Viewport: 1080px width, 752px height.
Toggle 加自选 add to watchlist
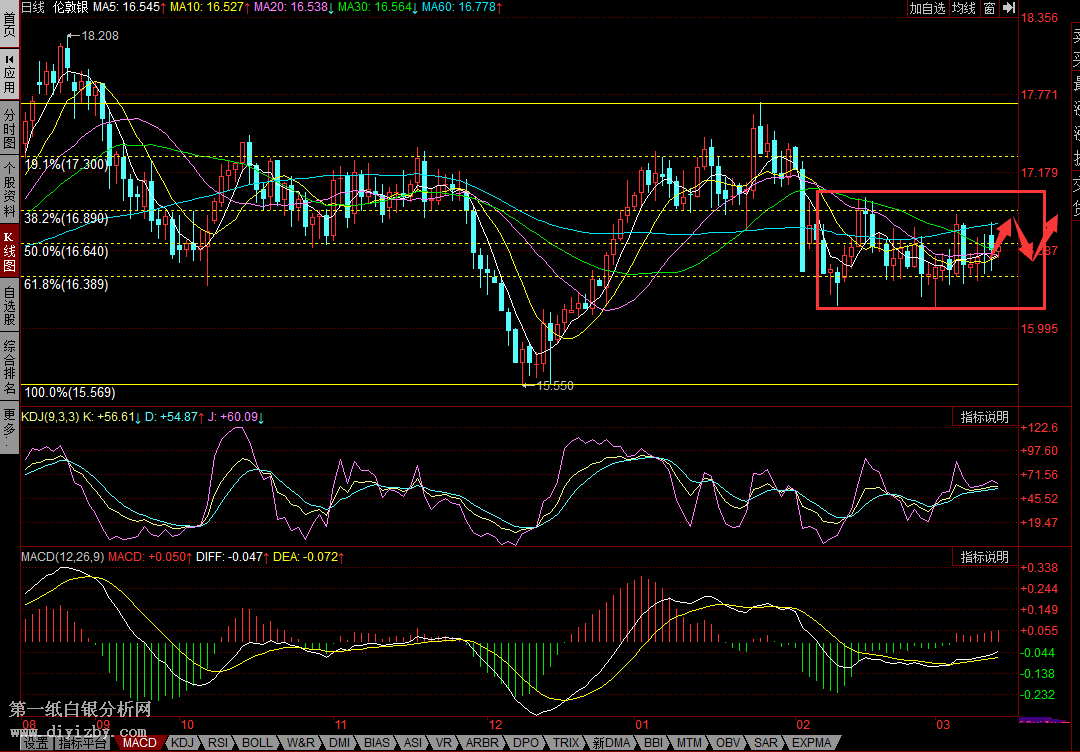click(x=927, y=8)
